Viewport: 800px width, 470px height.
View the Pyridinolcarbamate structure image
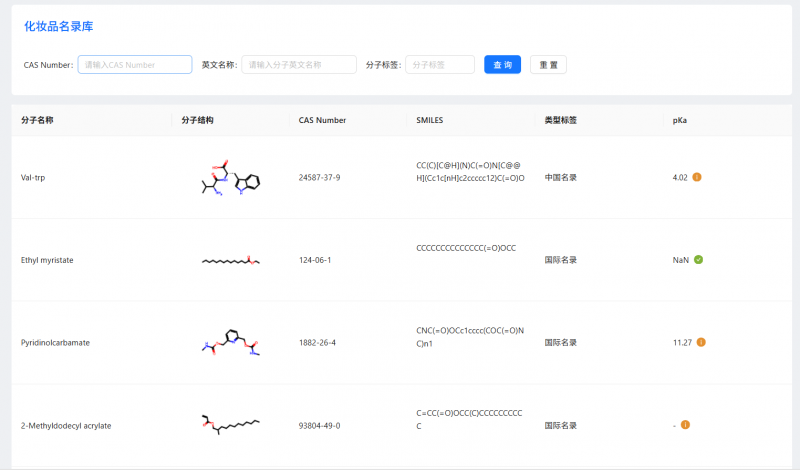click(231, 343)
